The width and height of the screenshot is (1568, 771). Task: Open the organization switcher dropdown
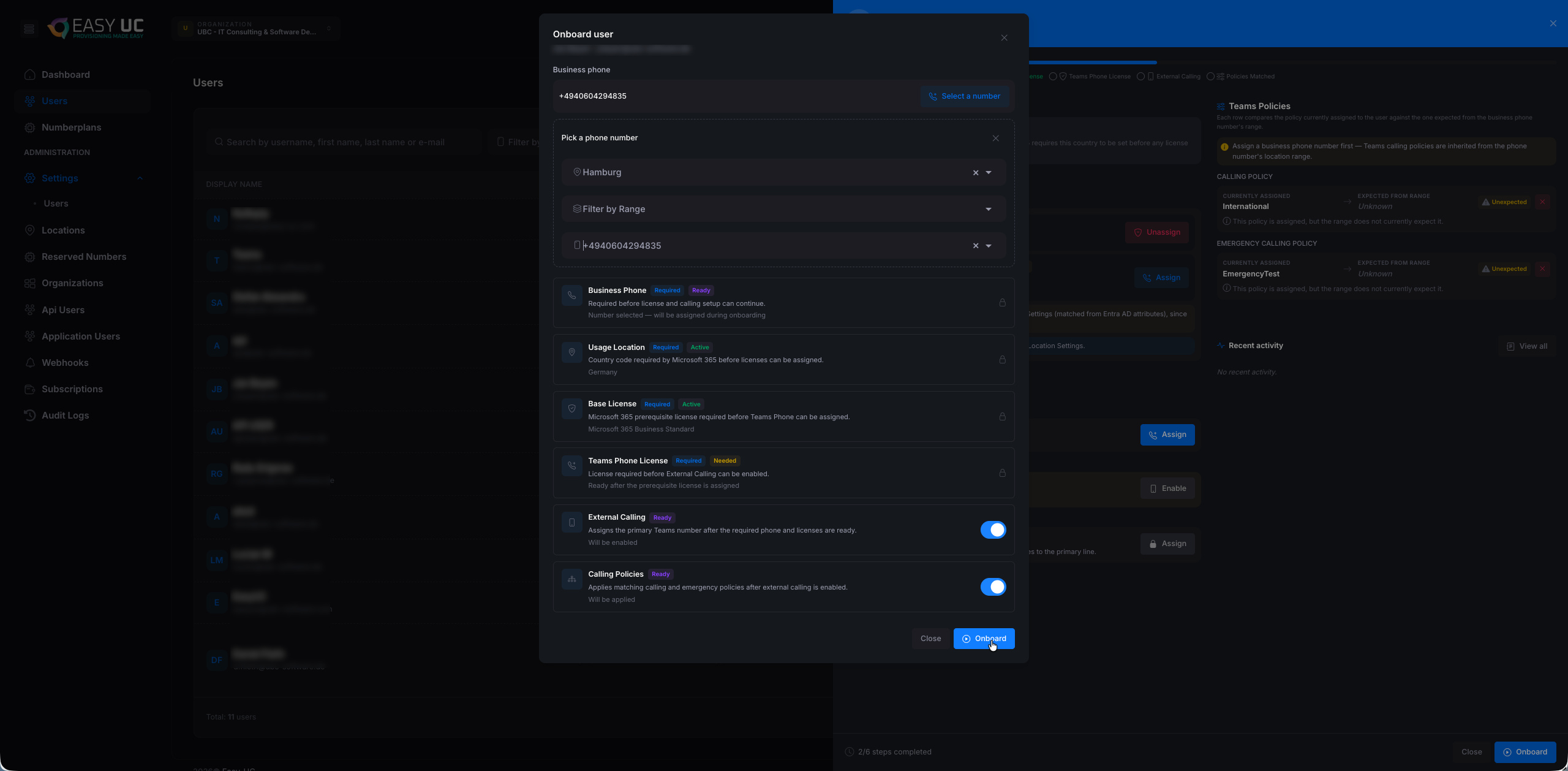256,28
